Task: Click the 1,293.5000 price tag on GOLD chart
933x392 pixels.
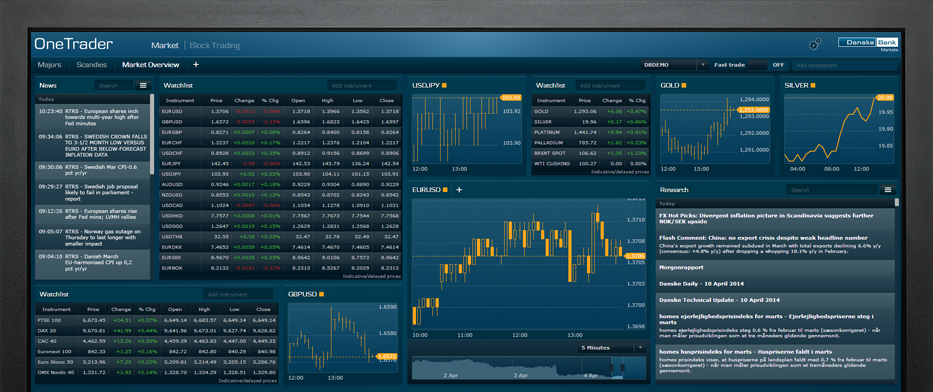Action: pyautogui.click(x=753, y=110)
